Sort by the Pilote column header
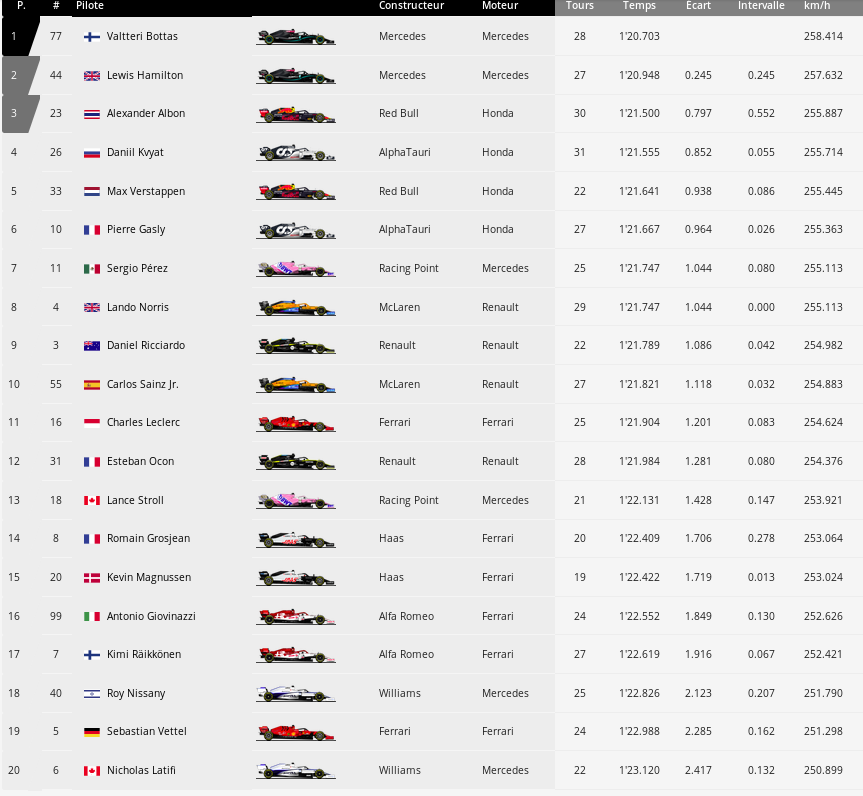This screenshot has width=863, height=796. 90,6
